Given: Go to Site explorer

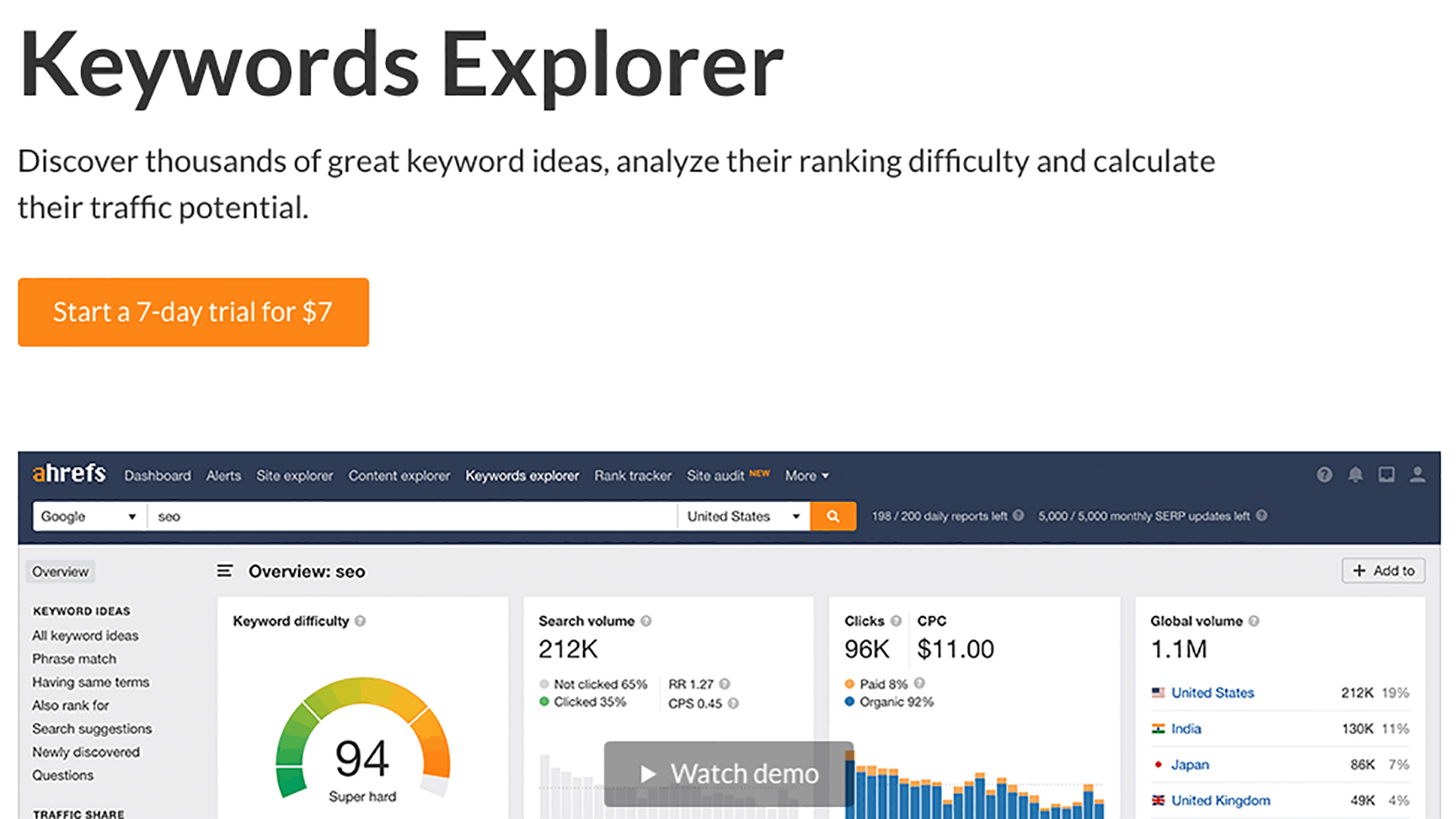Looking at the screenshot, I should tap(295, 475).
